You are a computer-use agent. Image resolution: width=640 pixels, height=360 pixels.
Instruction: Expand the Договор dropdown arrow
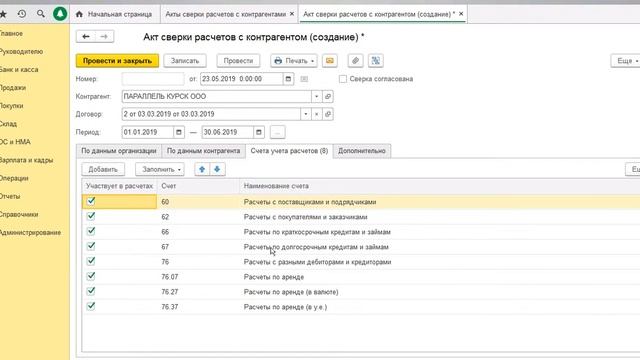[x=306, y=114]
